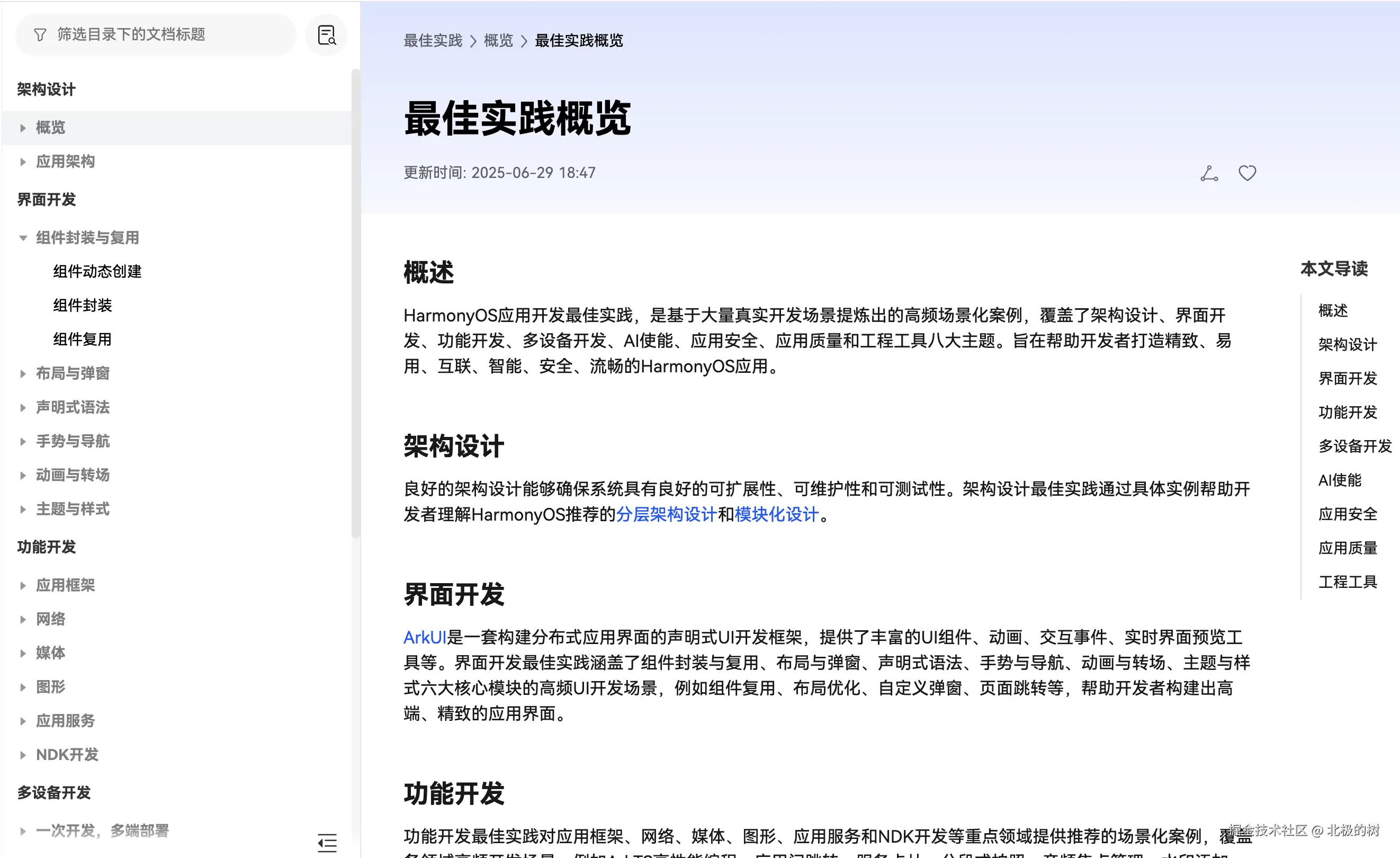The height and width of the screenshot is (858, 1400).
Task: Follow the ArkUI link
Action: coord(424,638)
